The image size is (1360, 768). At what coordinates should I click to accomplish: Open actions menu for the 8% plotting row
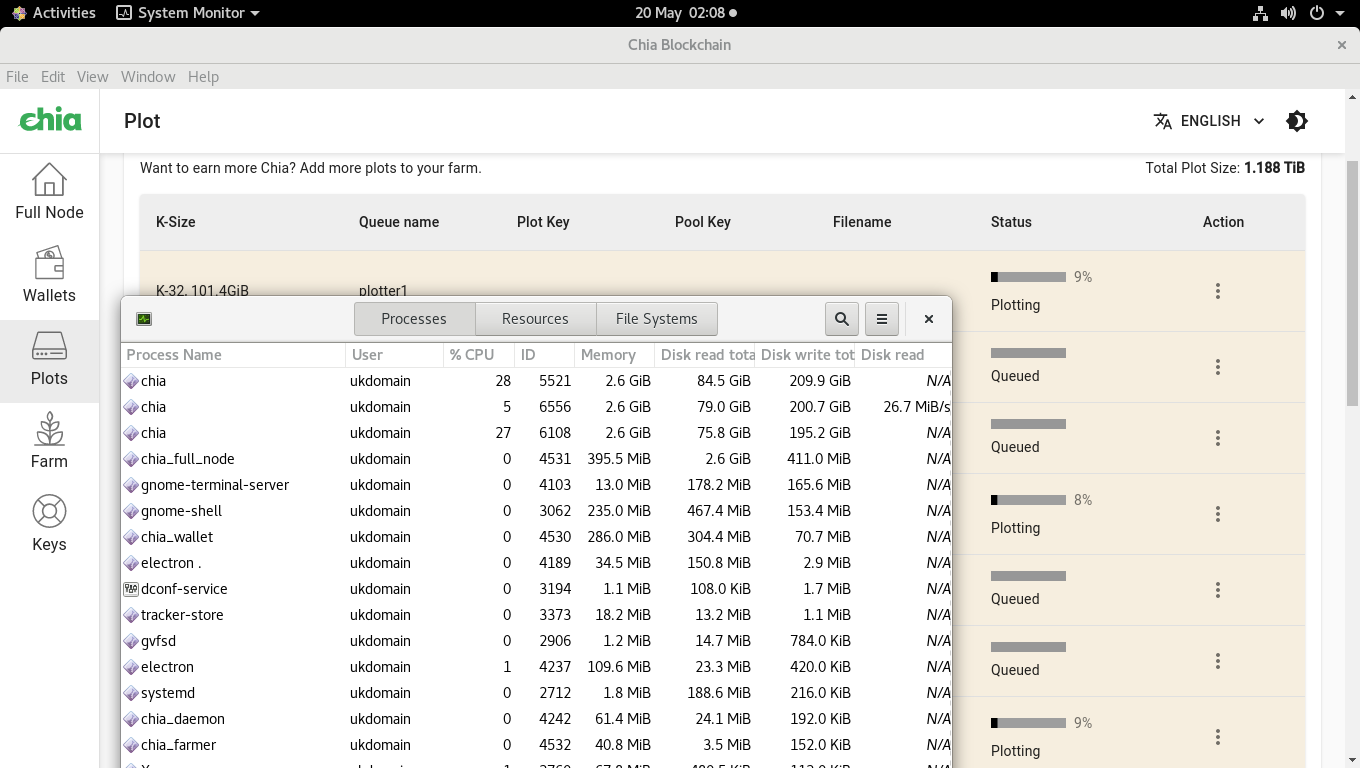[1218, 514]
